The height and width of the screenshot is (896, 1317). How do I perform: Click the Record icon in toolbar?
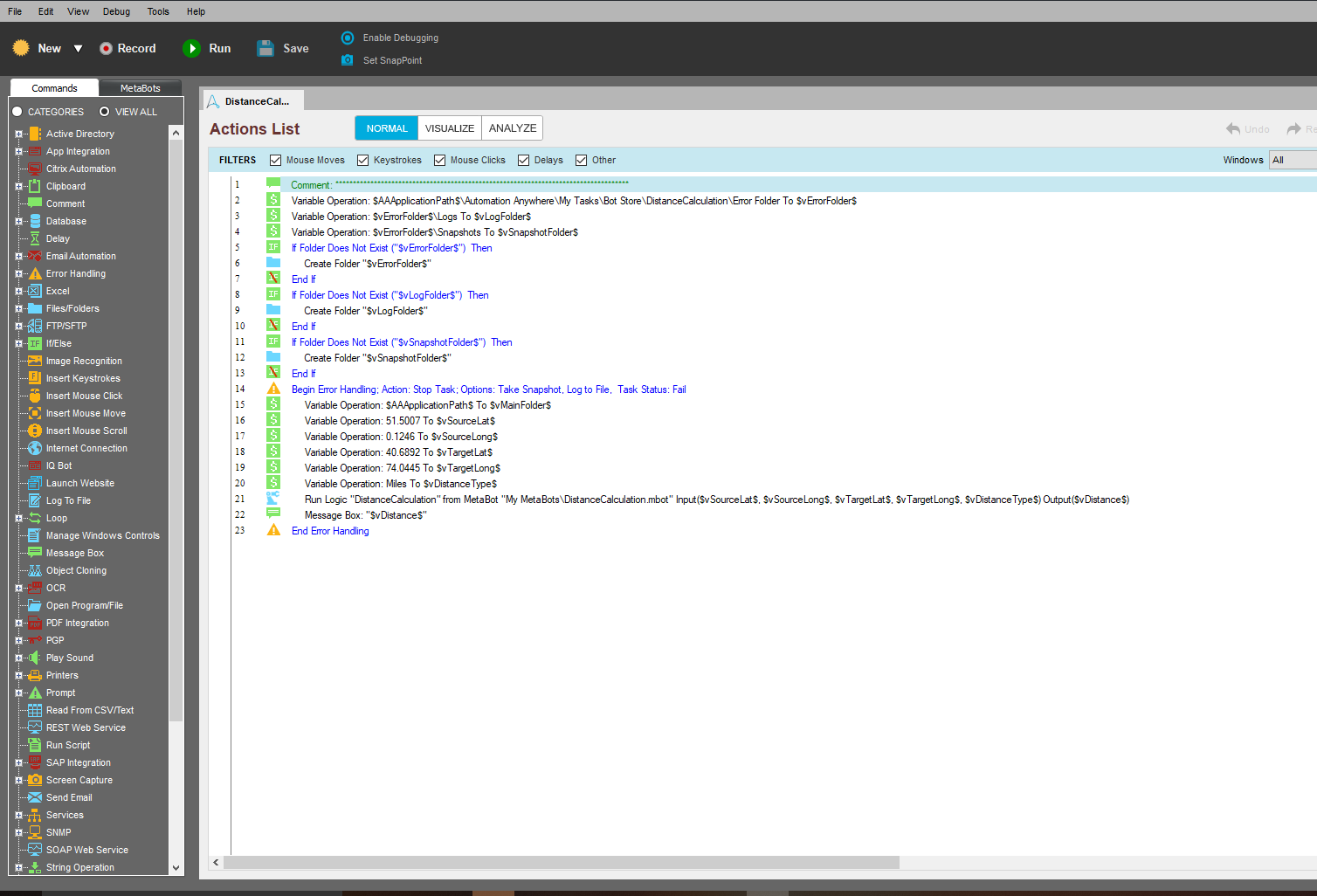(x=106, y=49)
